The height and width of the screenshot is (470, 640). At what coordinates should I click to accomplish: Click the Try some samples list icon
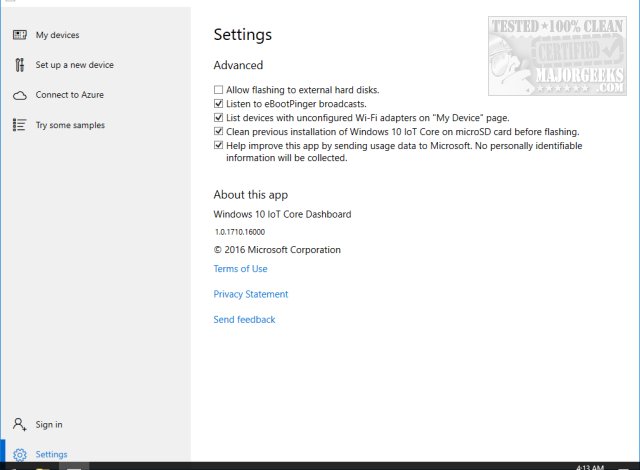pyautogui.click(x=19, y=125)
